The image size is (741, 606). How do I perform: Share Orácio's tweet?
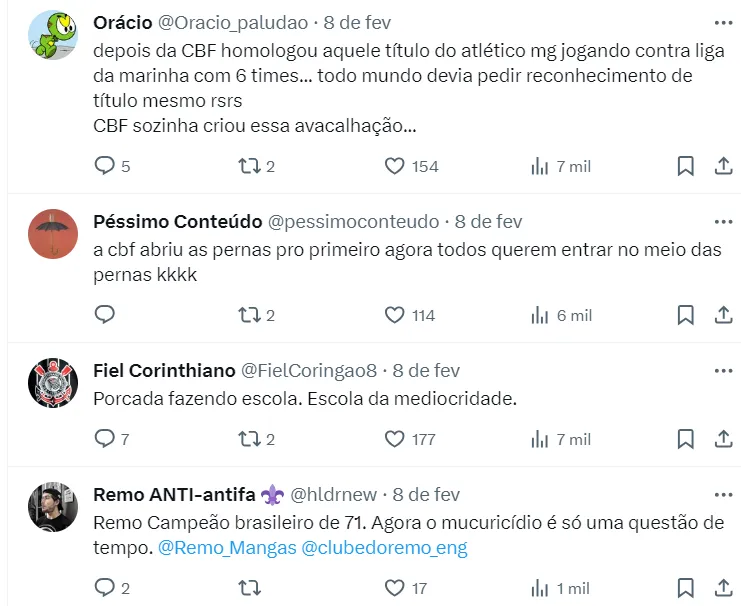[x=723, y=166]
